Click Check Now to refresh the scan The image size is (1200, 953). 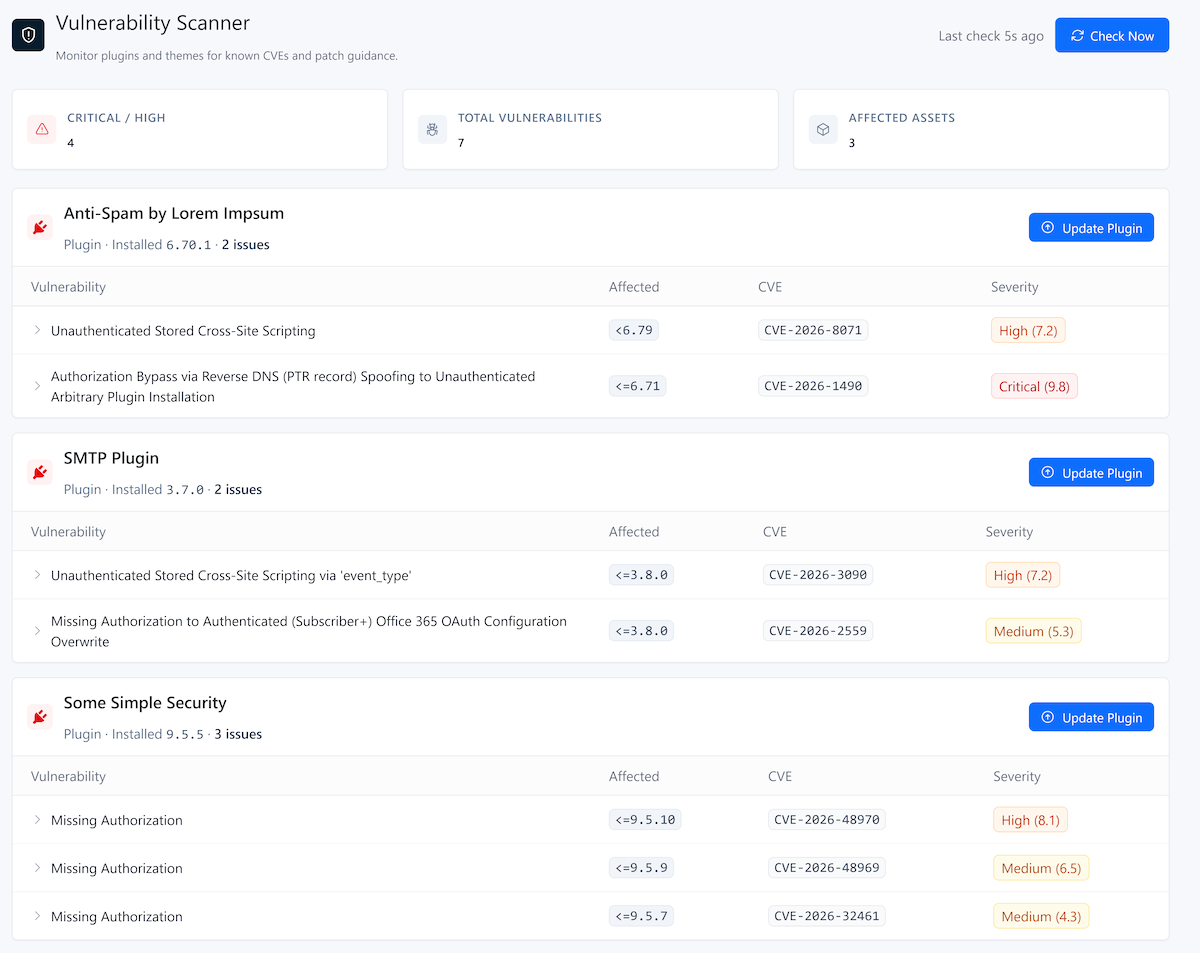point(1112,36)
